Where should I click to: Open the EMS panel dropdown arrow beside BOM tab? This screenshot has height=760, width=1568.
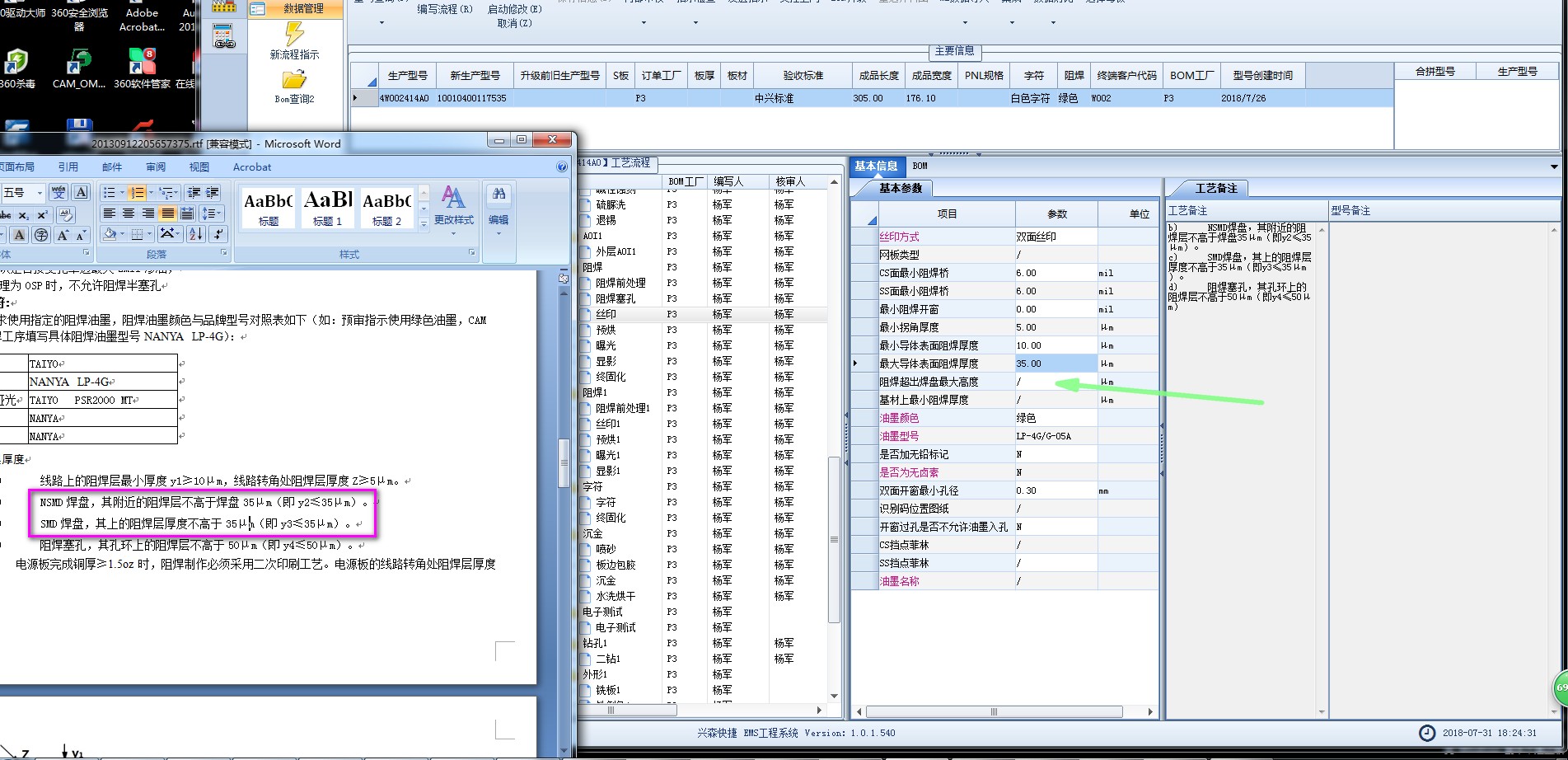[x=1554, y=167]
